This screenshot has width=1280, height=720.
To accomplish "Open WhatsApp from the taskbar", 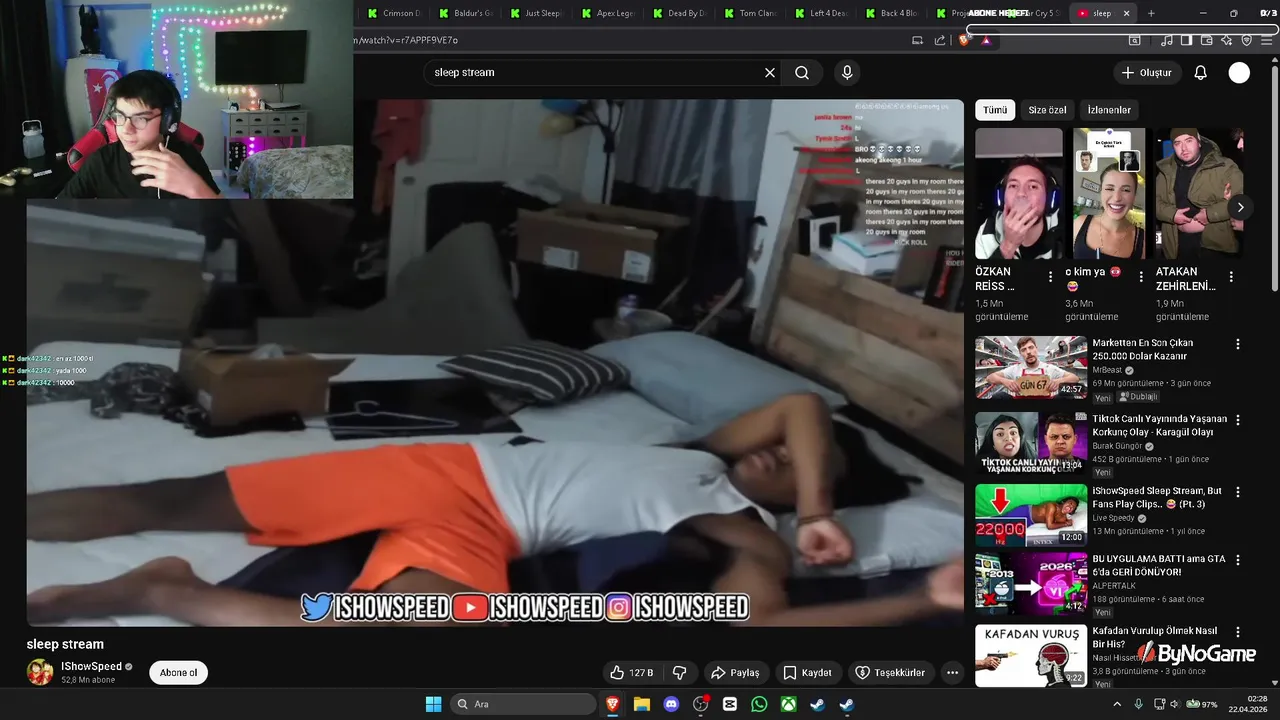I will click(x=759, y=704).
